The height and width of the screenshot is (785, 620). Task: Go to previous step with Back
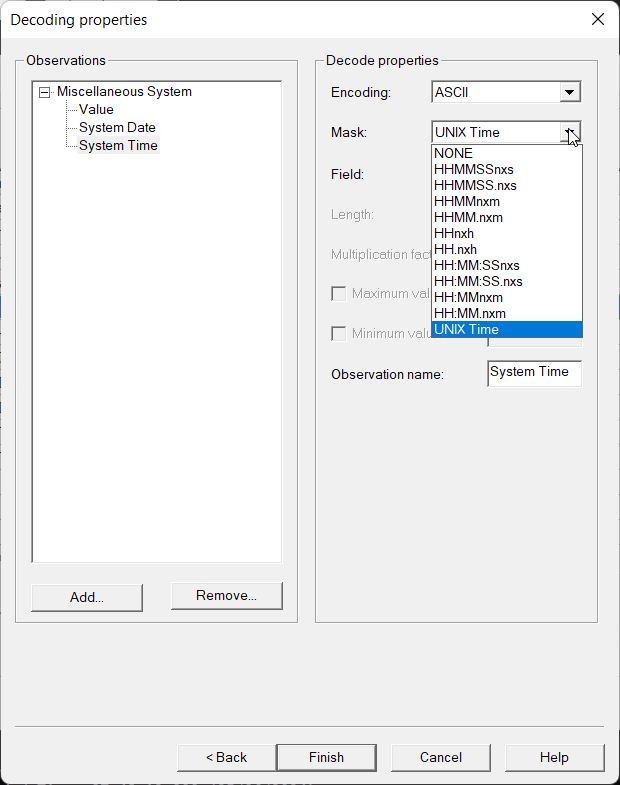point(226,757)
